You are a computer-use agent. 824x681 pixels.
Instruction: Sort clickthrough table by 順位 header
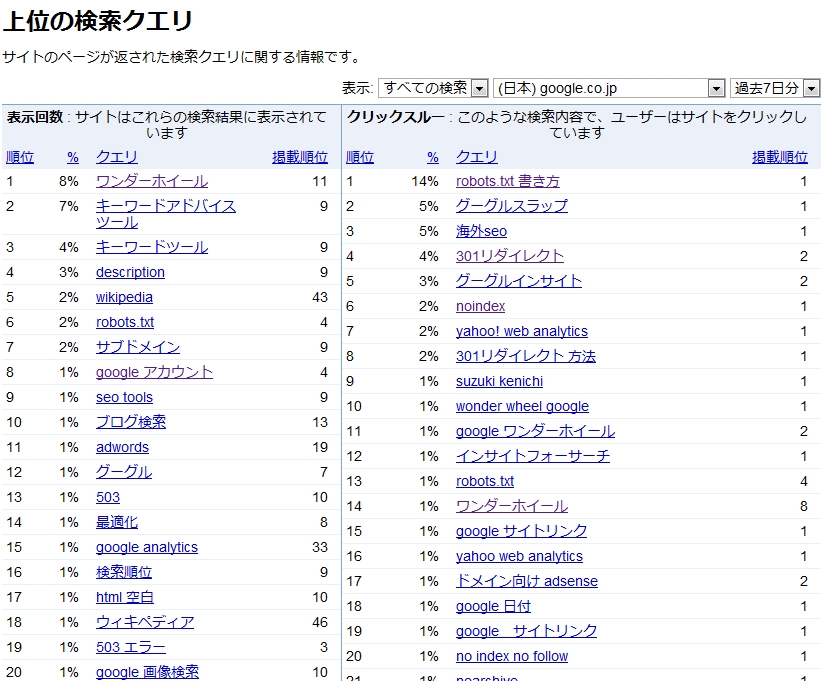point(360,157)
